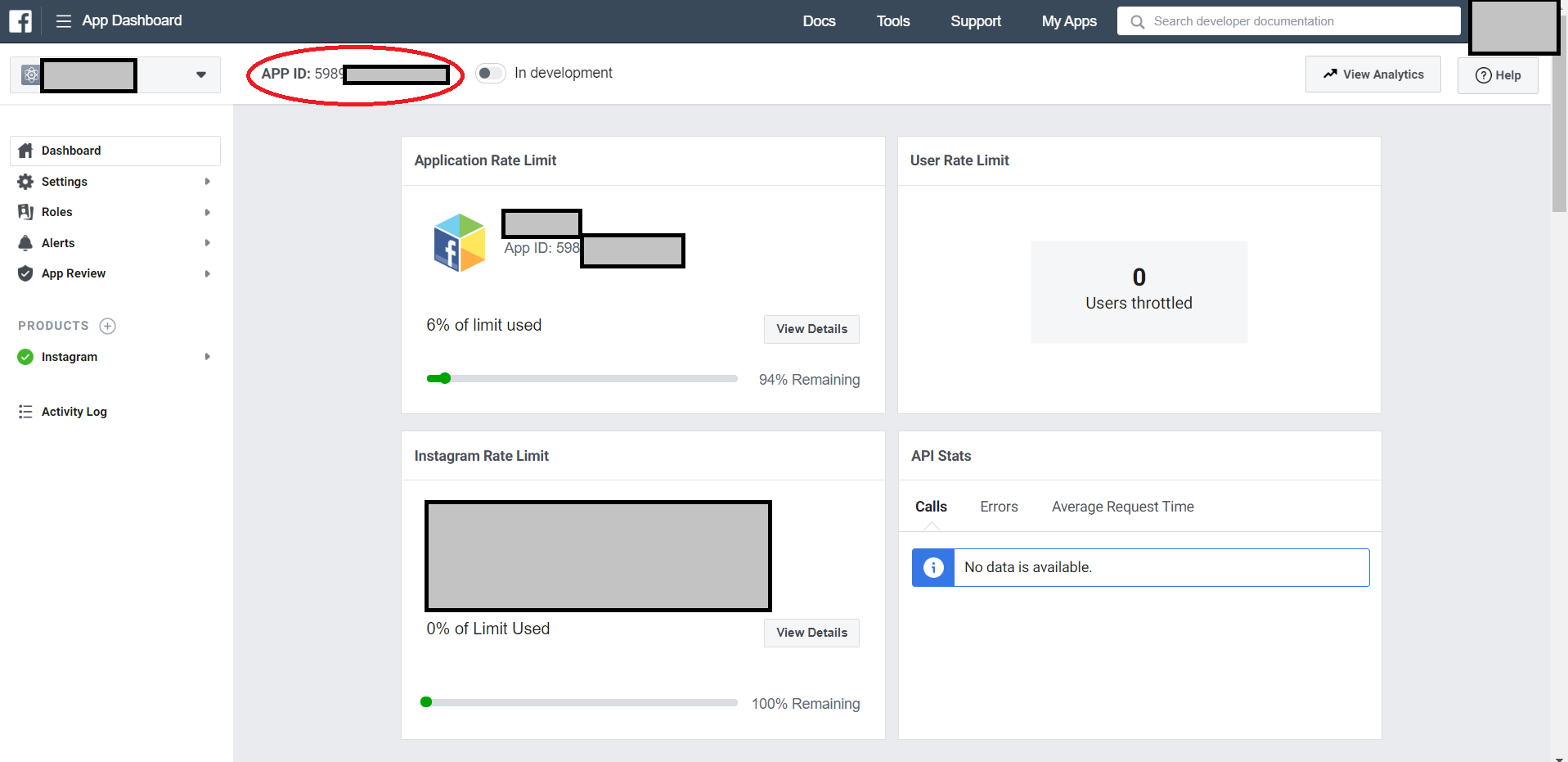
Task: Click the Help question mark icon
Action: (x=1483, y=75)
